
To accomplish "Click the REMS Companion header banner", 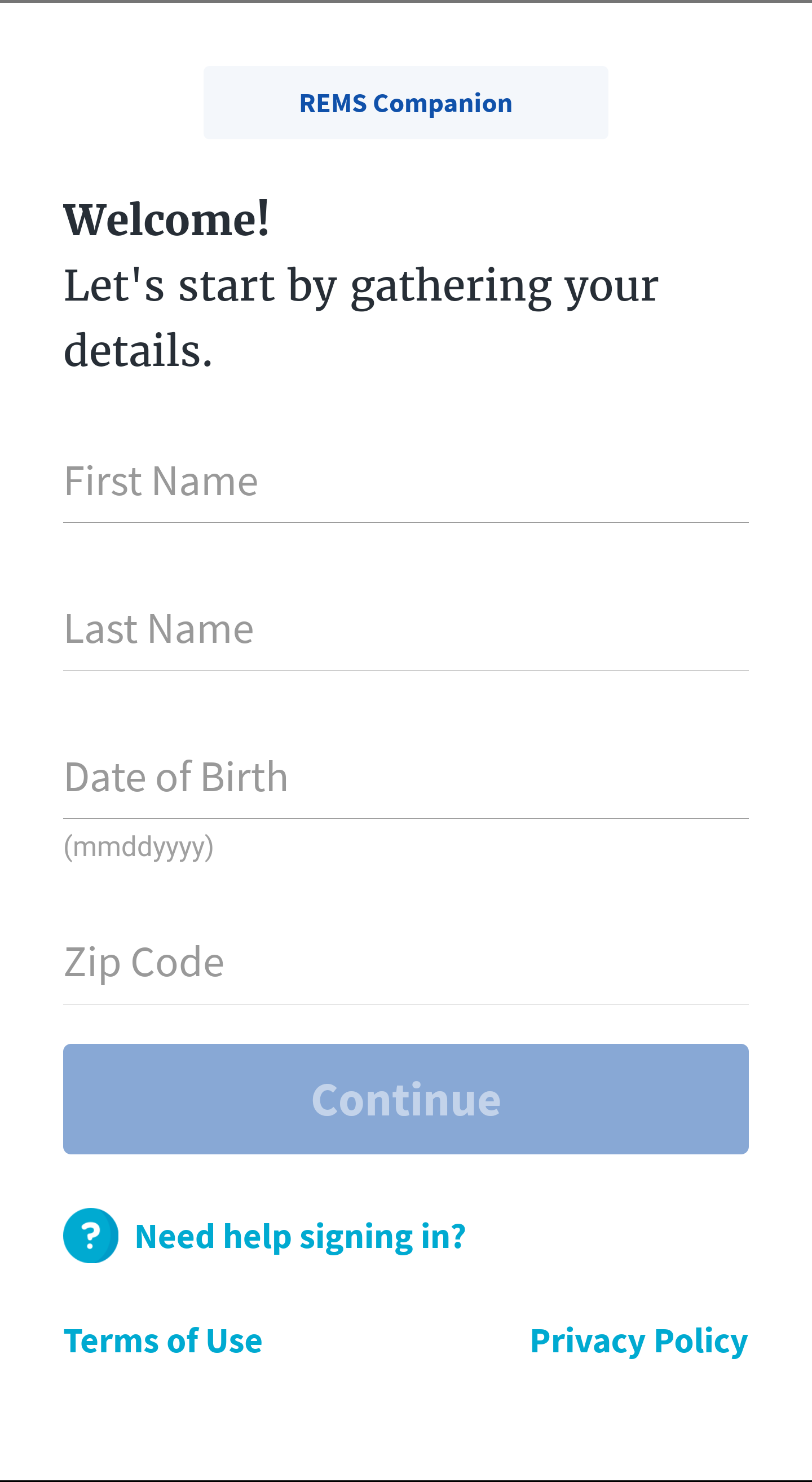I will 405,103.
